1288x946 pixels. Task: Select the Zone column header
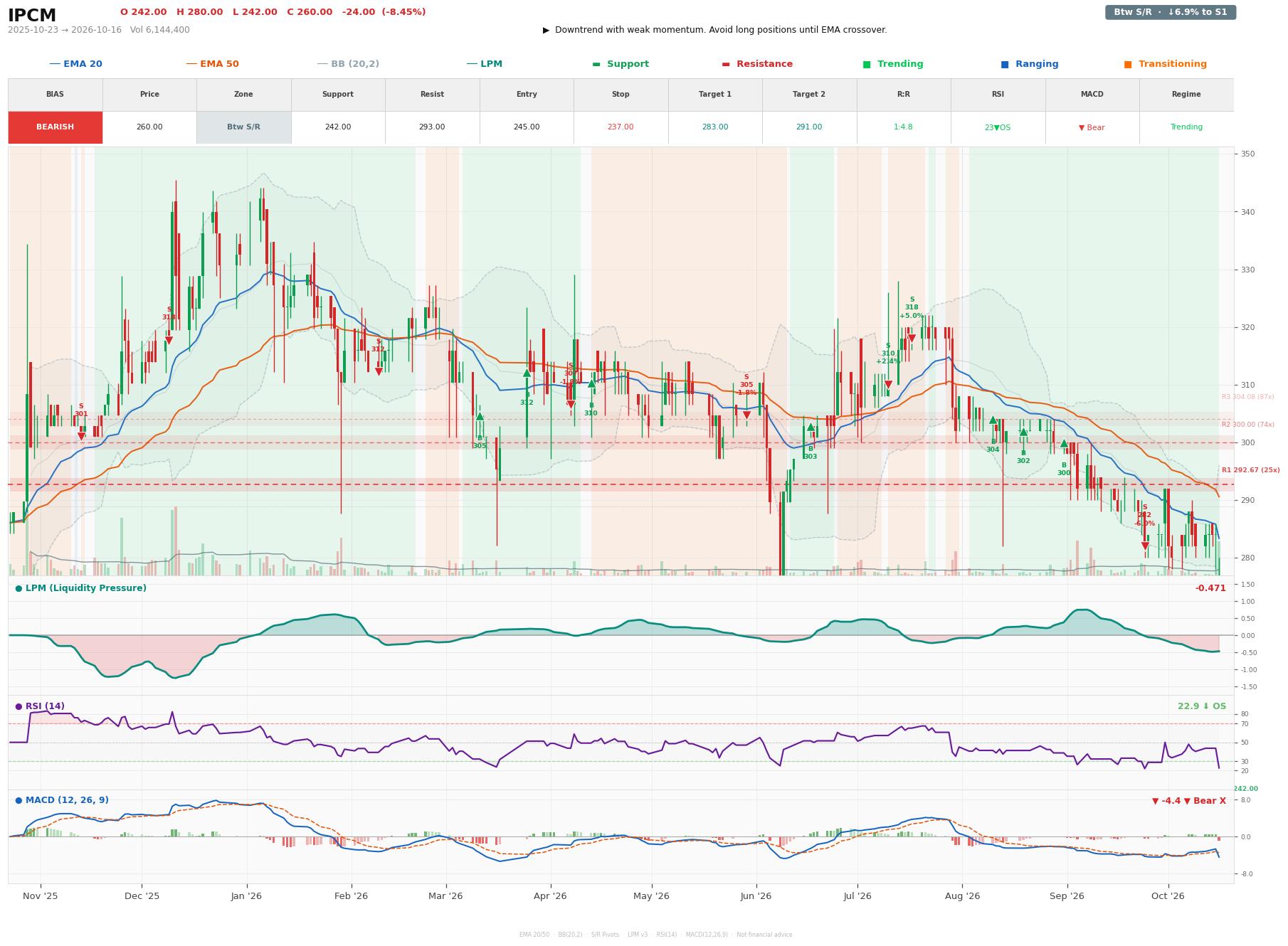coord(243,95)
